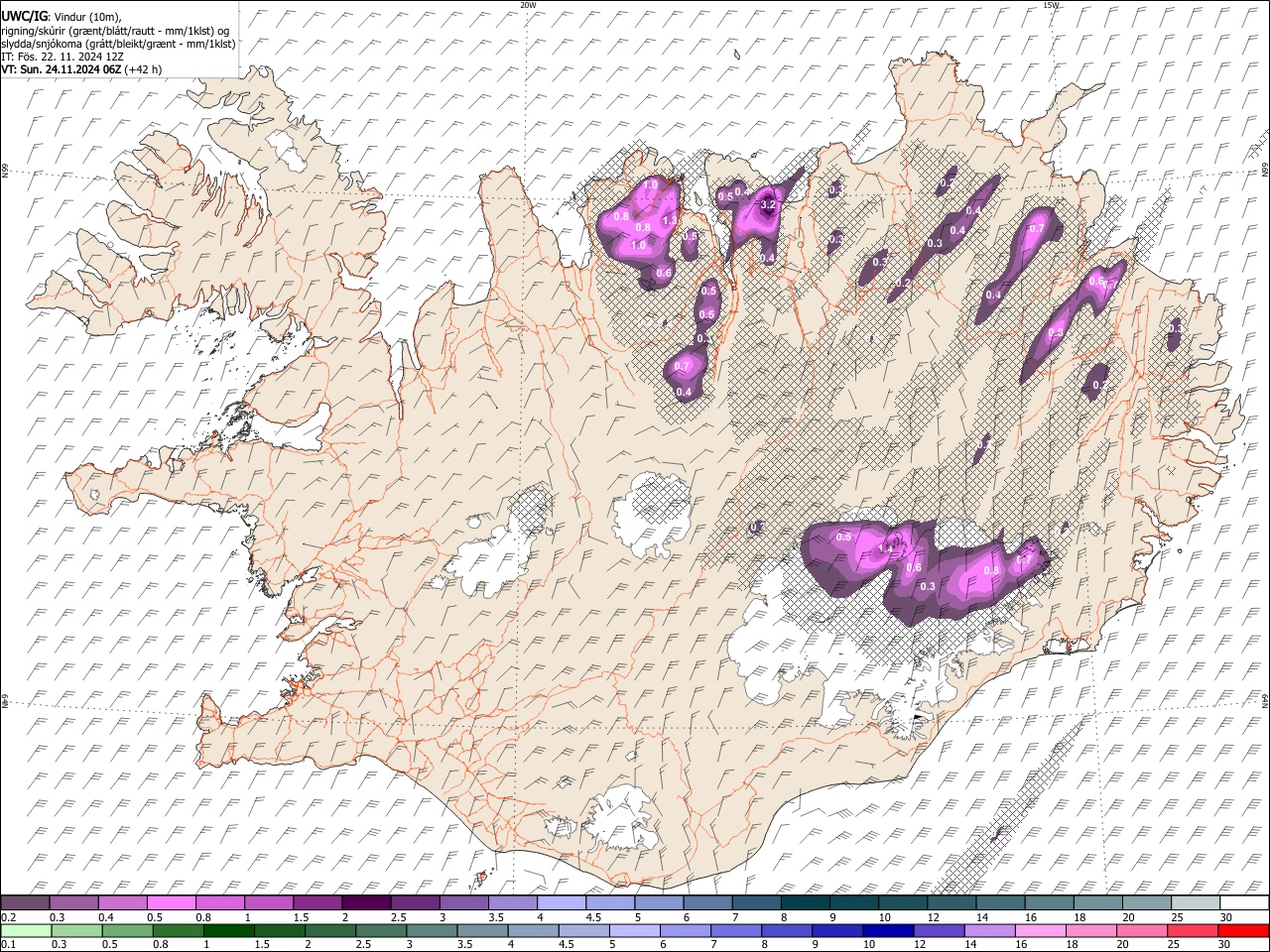The height and width of the screenshot is (952, 1270).
Task: Pick the palest green 0.1 swatch in bottom scale
Action: pyautogui.click(x=25, y=930)
